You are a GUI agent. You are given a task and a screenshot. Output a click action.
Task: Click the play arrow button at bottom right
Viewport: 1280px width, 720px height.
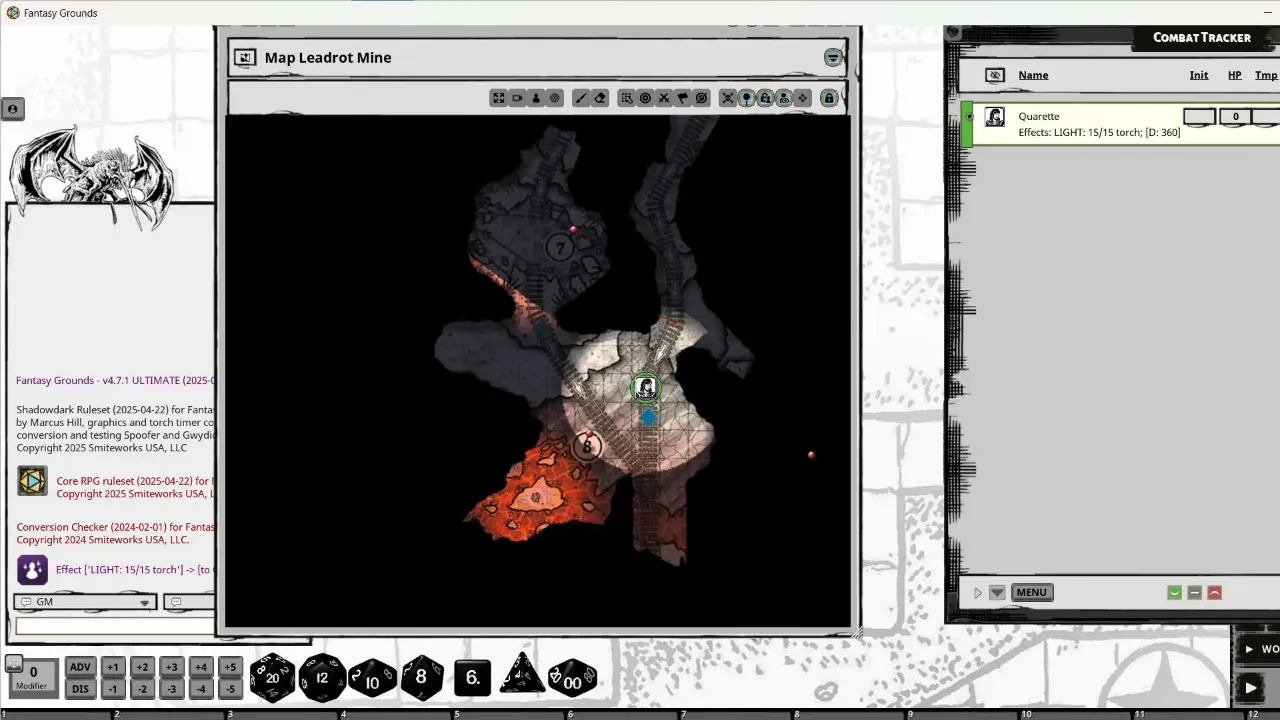[1251, 687]
